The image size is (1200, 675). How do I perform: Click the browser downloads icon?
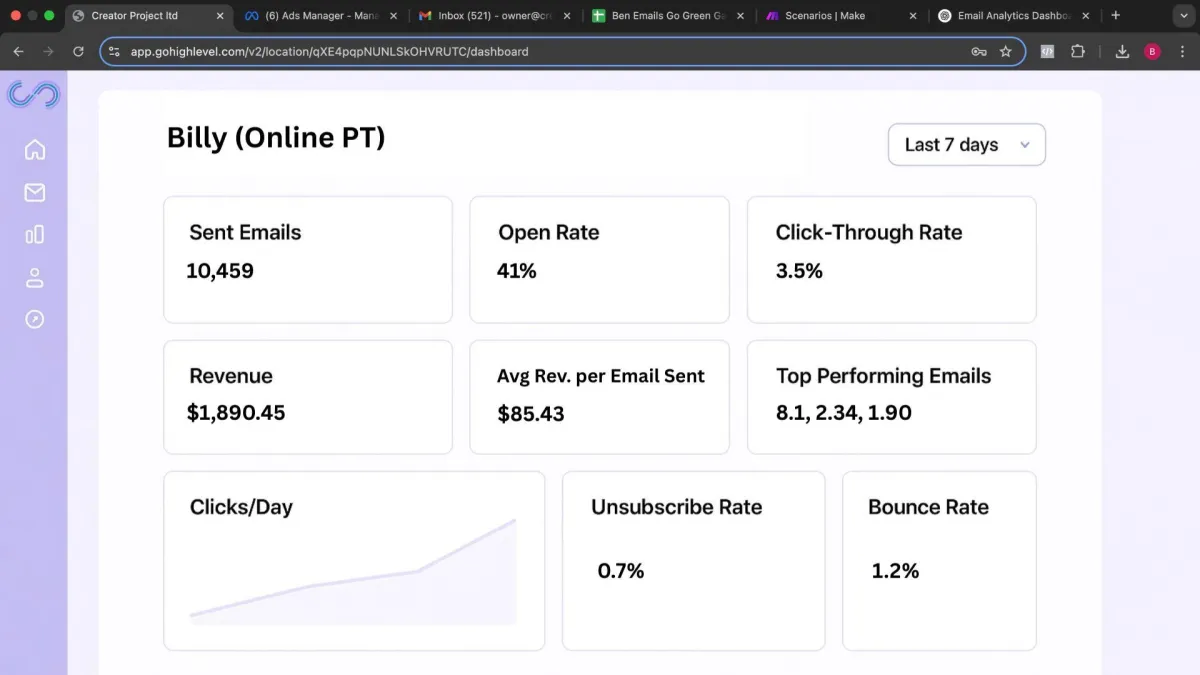[x=1122, y=52]
